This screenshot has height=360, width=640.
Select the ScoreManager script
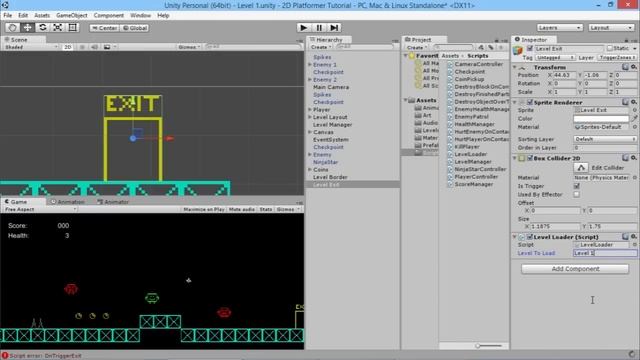(473, 184)
